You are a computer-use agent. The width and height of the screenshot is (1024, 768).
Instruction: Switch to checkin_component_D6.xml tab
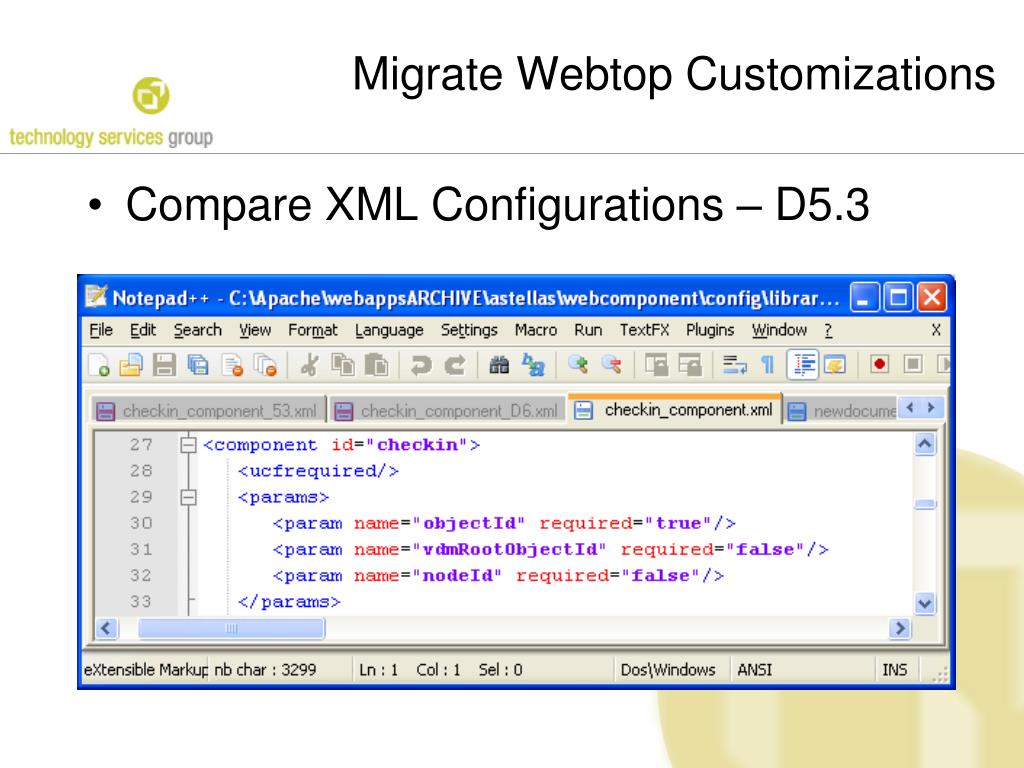coord(447,411)
